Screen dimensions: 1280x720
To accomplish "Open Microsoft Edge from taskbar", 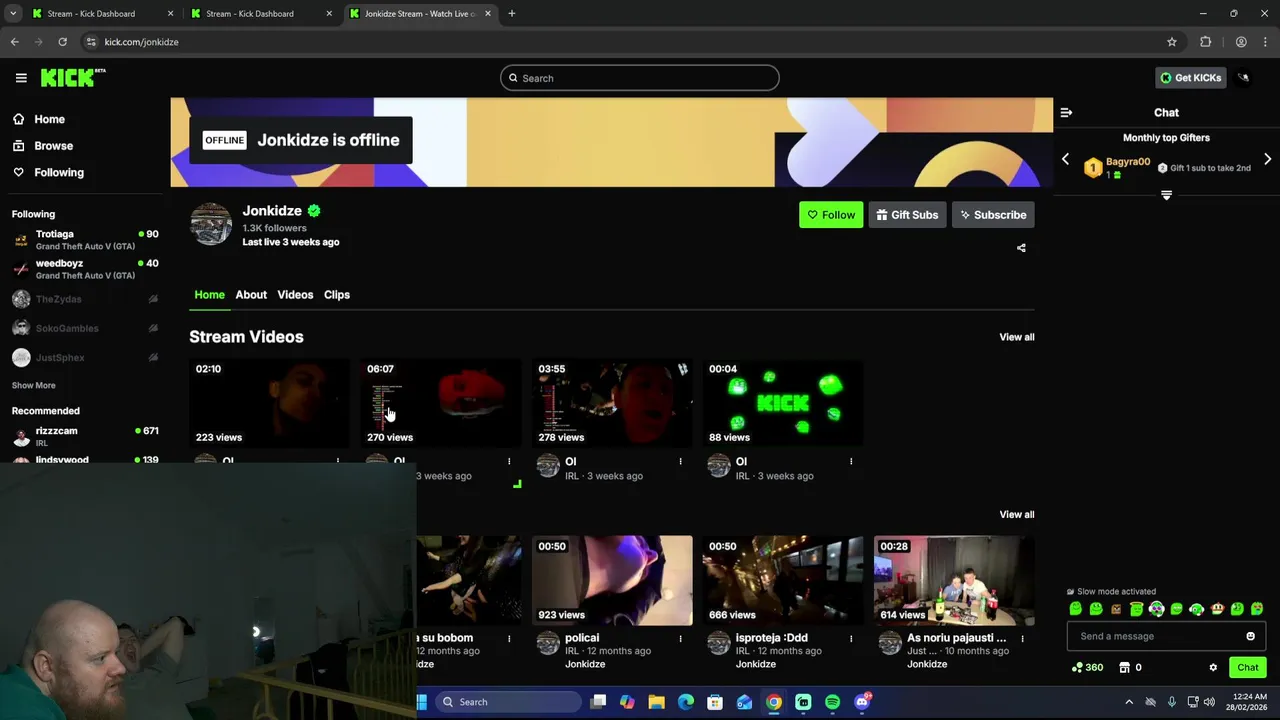I will click(x=686, y=702).
